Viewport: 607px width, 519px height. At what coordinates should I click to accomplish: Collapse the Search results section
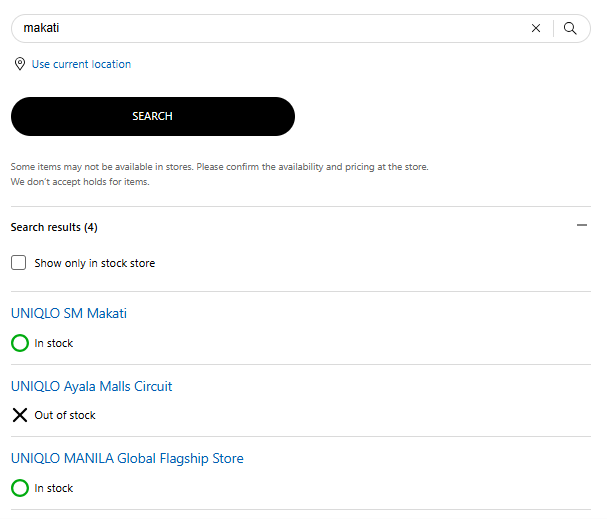pos(582,225)
